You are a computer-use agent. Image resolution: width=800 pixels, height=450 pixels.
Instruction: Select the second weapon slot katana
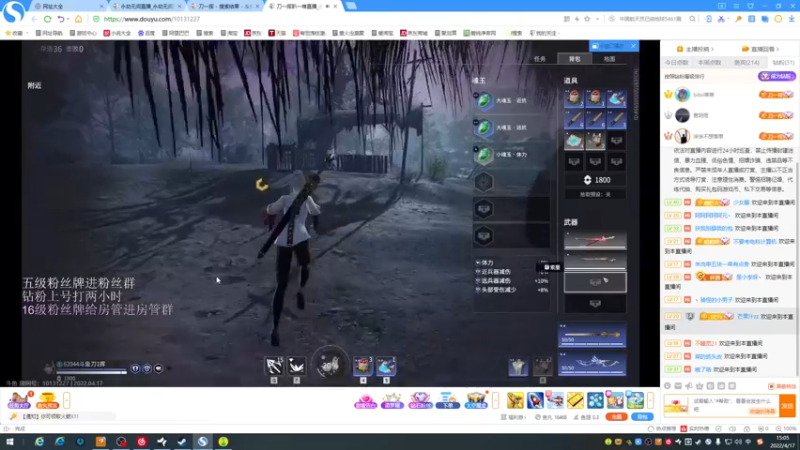coord(595,261)
